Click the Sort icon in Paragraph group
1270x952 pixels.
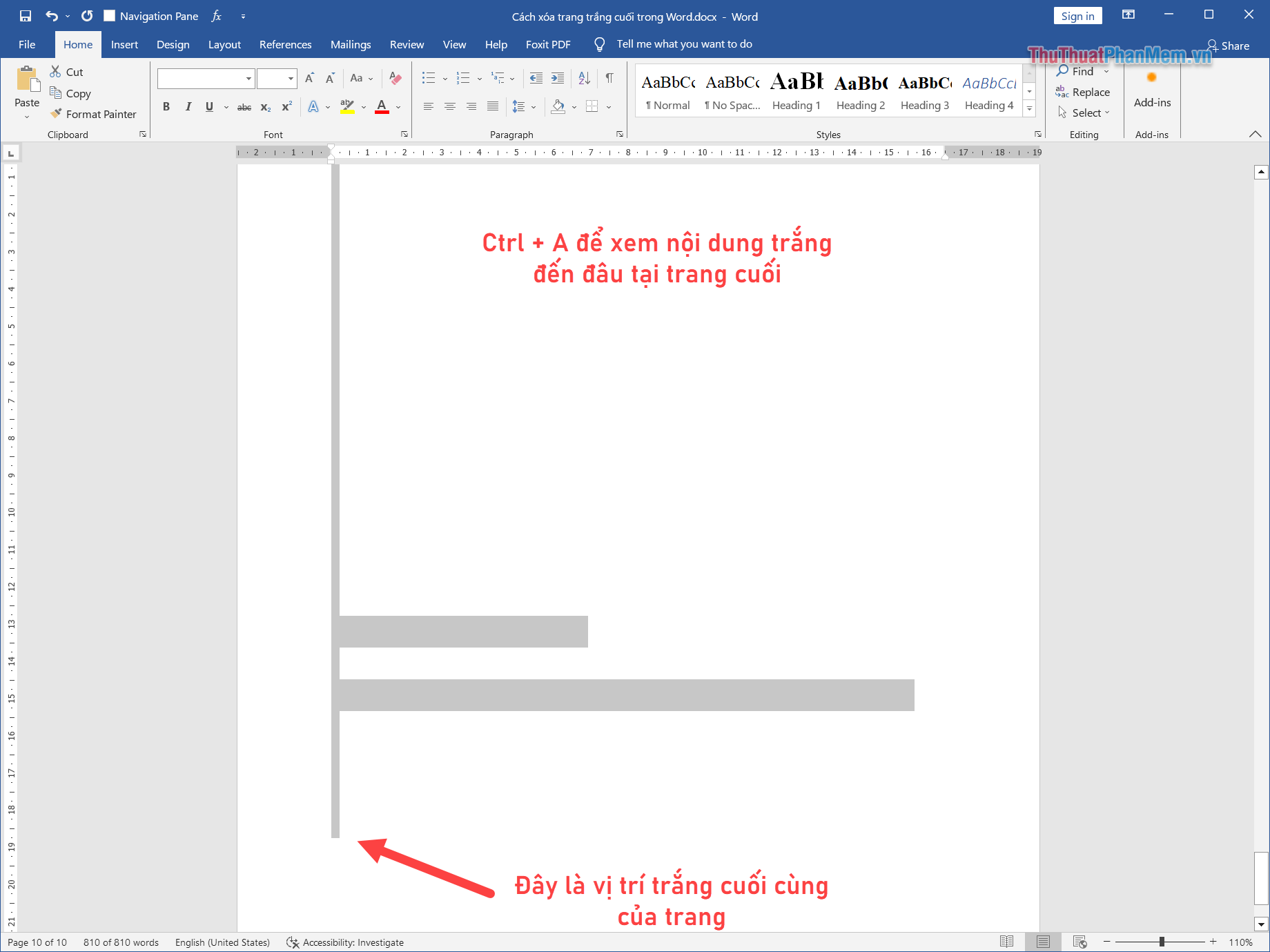(584, 78)
